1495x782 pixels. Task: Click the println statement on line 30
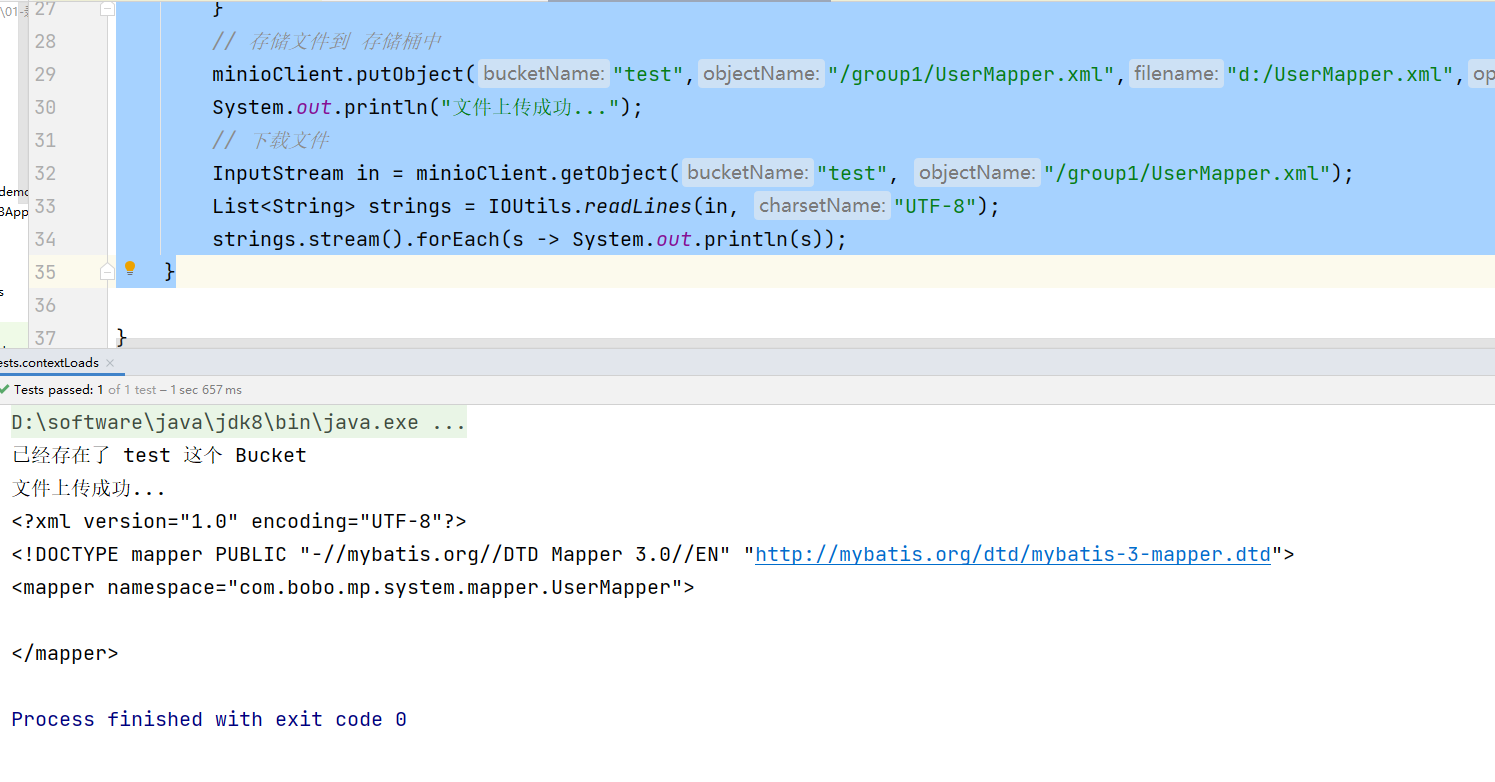click(x=427, y=107)
